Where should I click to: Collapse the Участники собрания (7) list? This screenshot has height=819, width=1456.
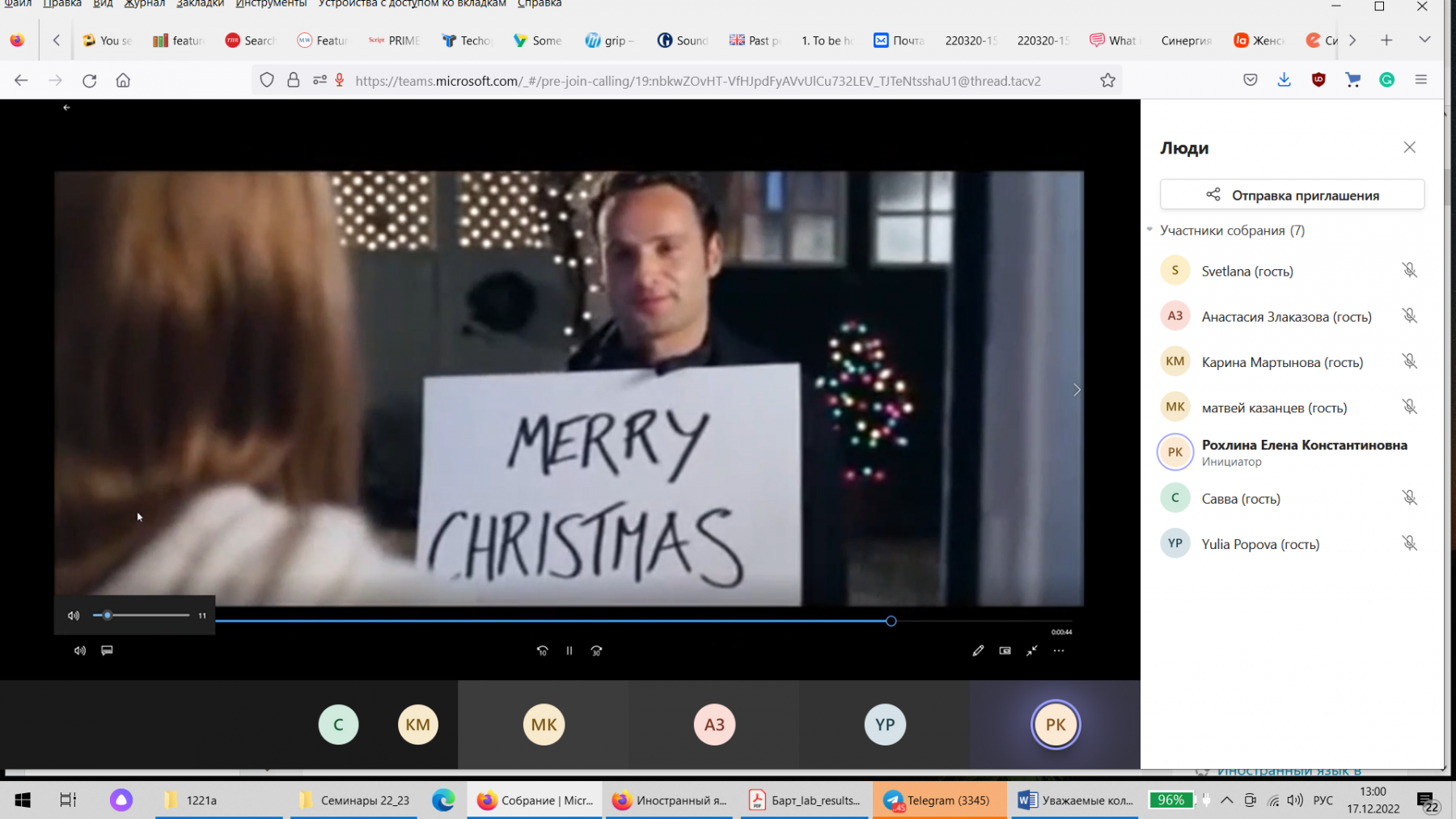click(x=1149, y=230)
